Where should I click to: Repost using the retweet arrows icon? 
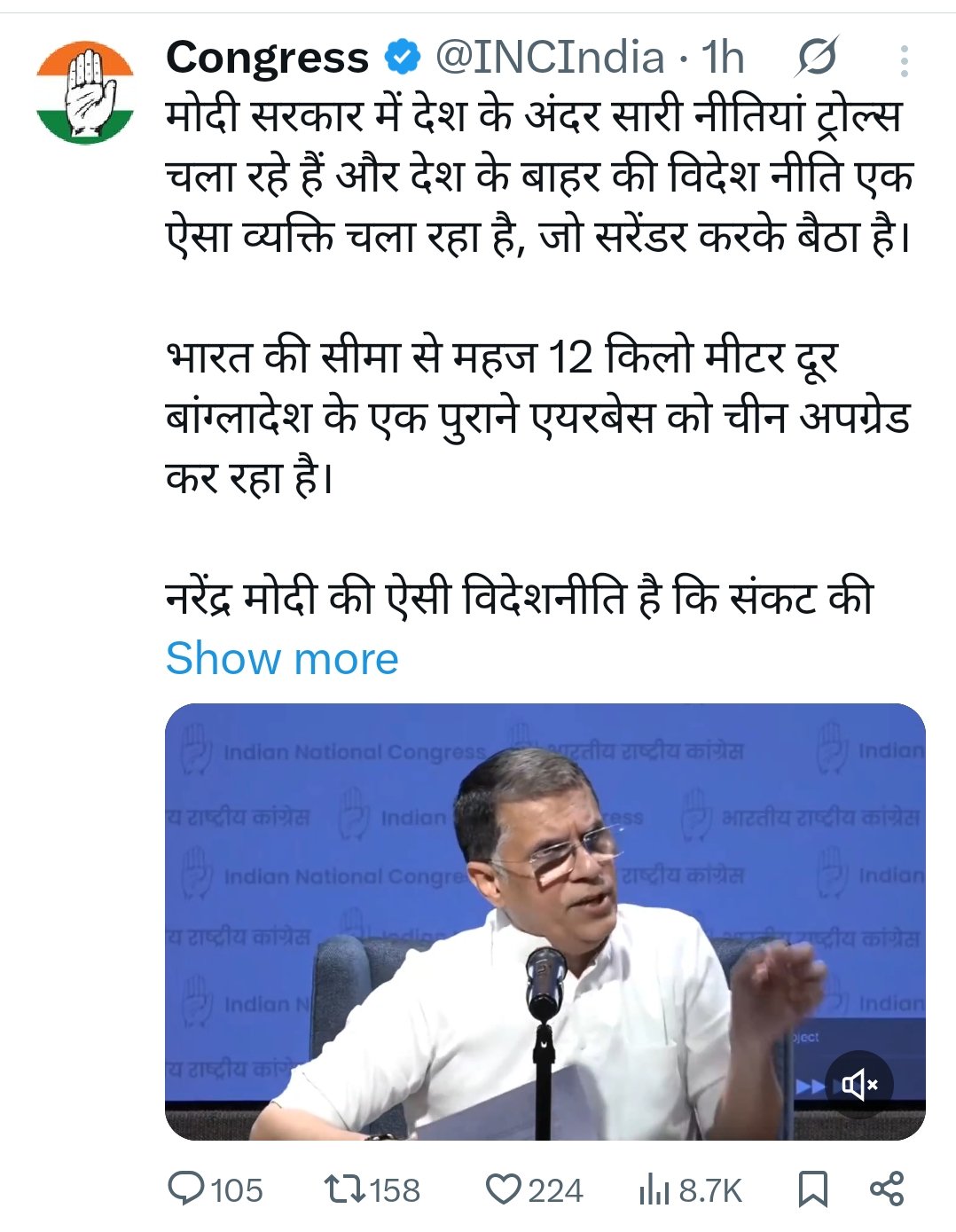point(342,1189)
